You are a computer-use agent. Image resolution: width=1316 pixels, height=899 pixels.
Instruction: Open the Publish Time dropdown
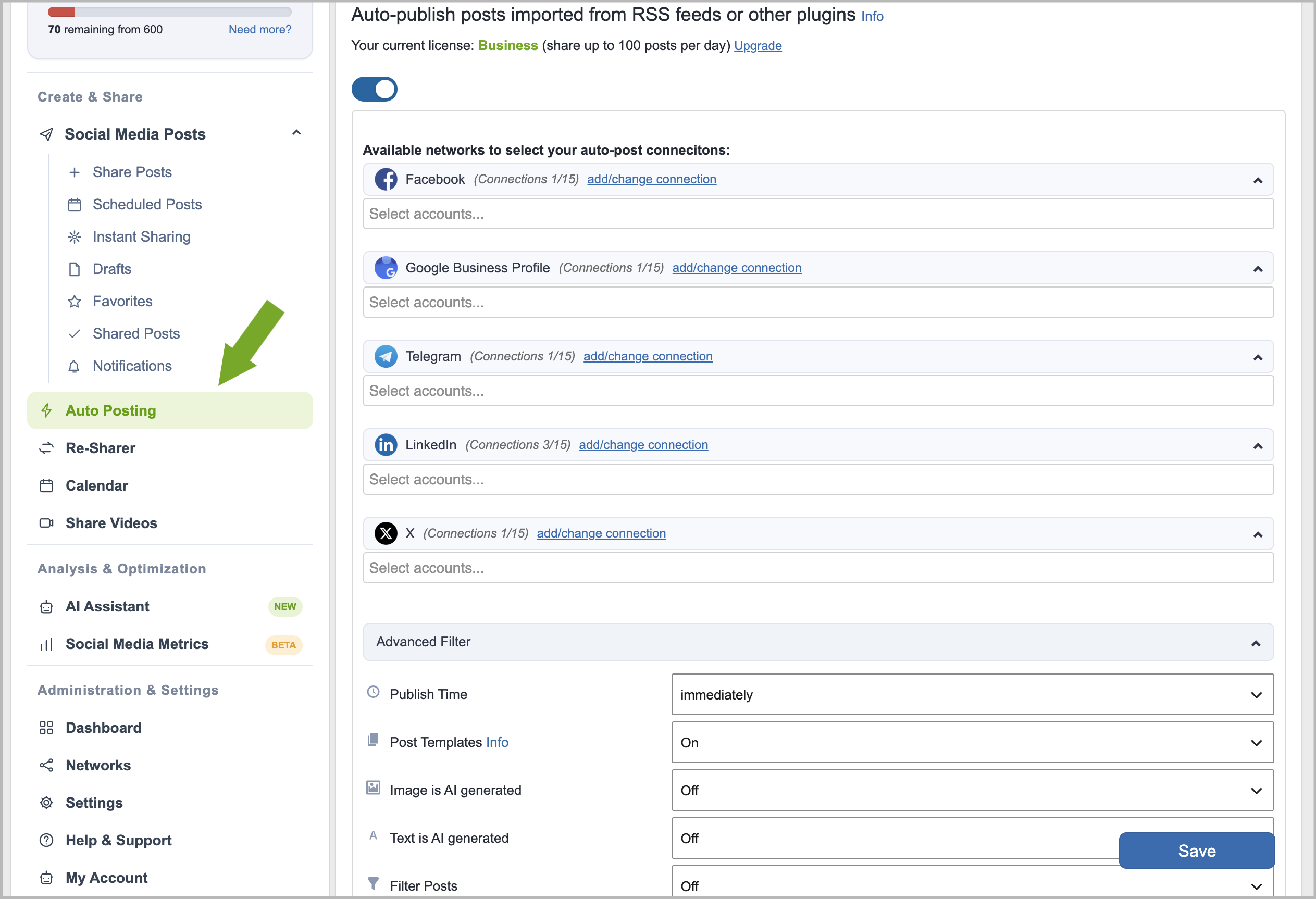pyautogui.click(x=972, y=695)
